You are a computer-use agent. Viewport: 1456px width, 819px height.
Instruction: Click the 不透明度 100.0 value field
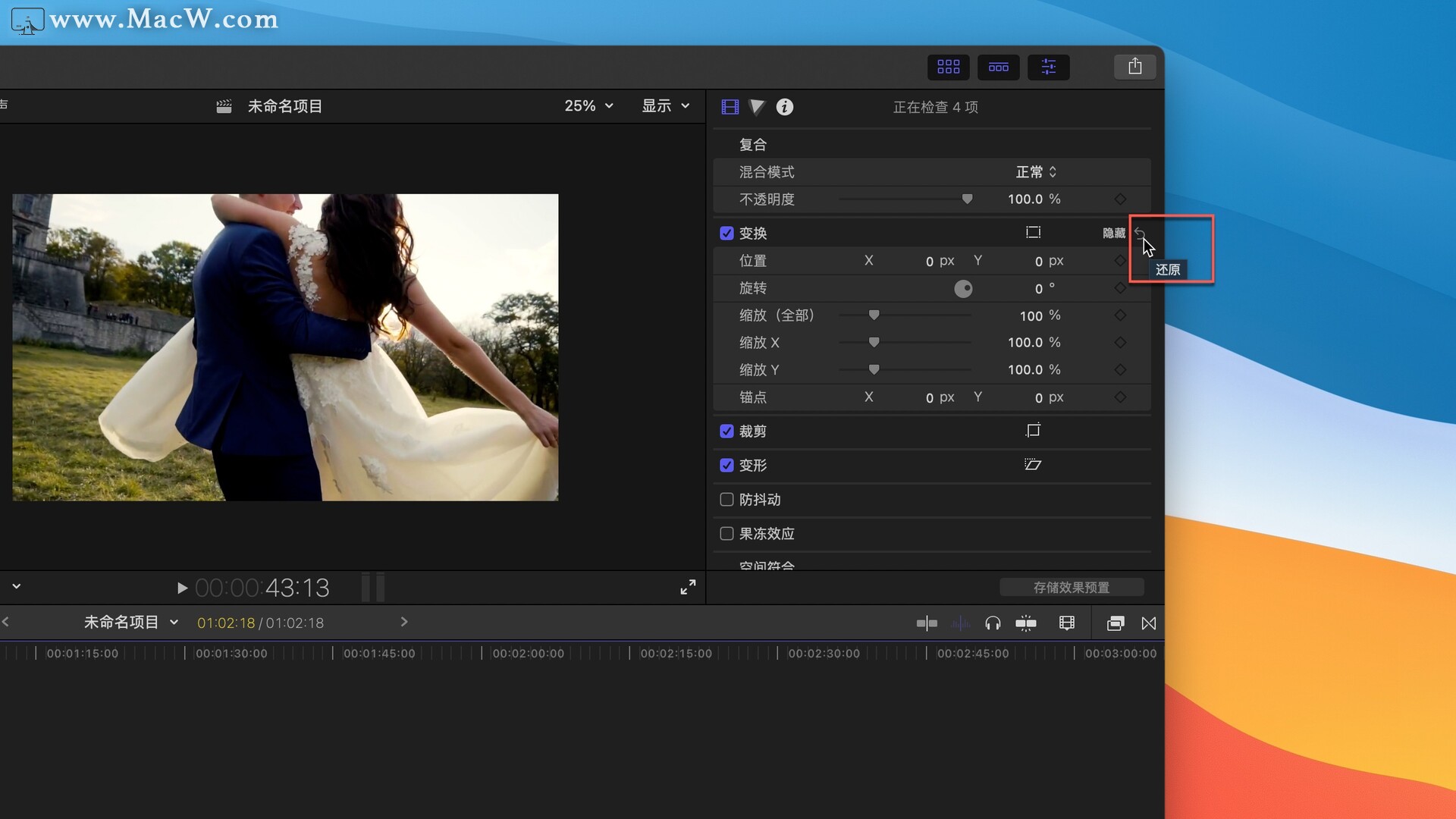click(x=1025, y=199)
